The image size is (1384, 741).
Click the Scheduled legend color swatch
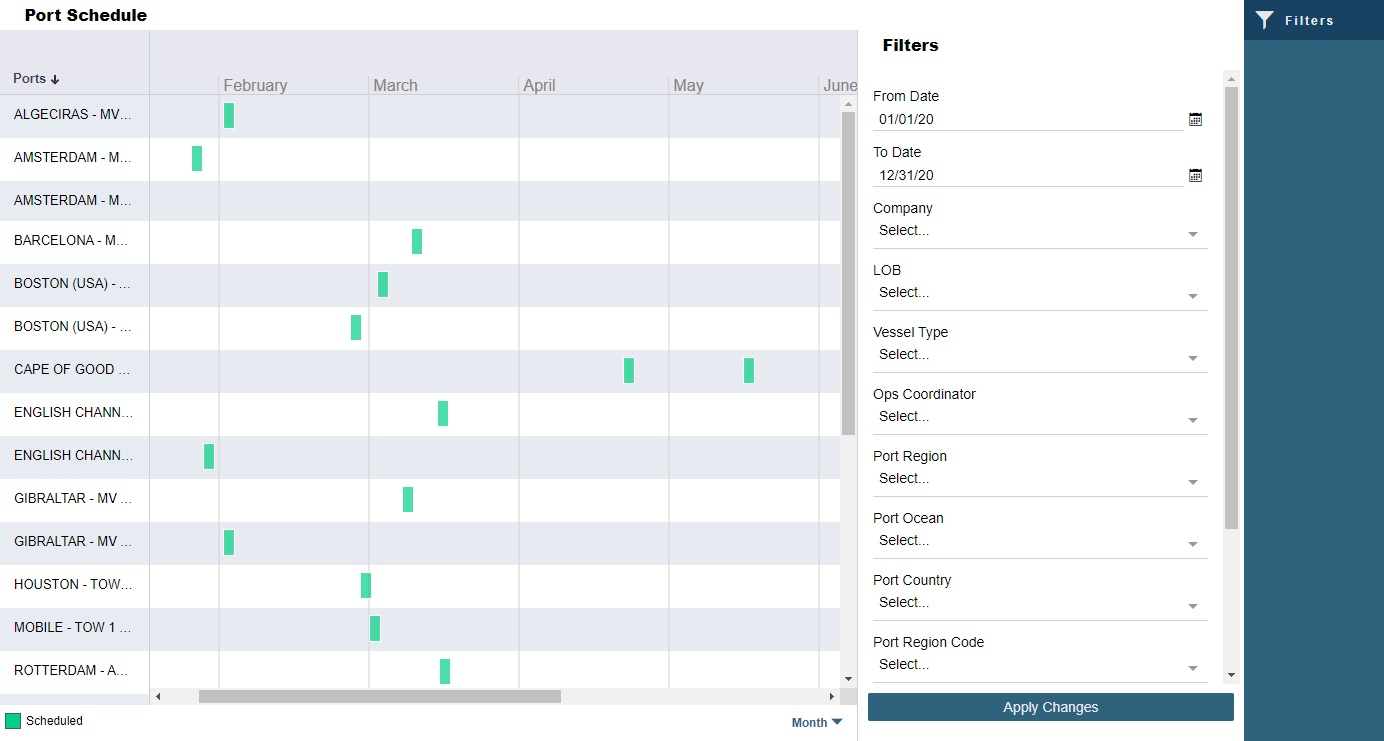click(16, 720)
